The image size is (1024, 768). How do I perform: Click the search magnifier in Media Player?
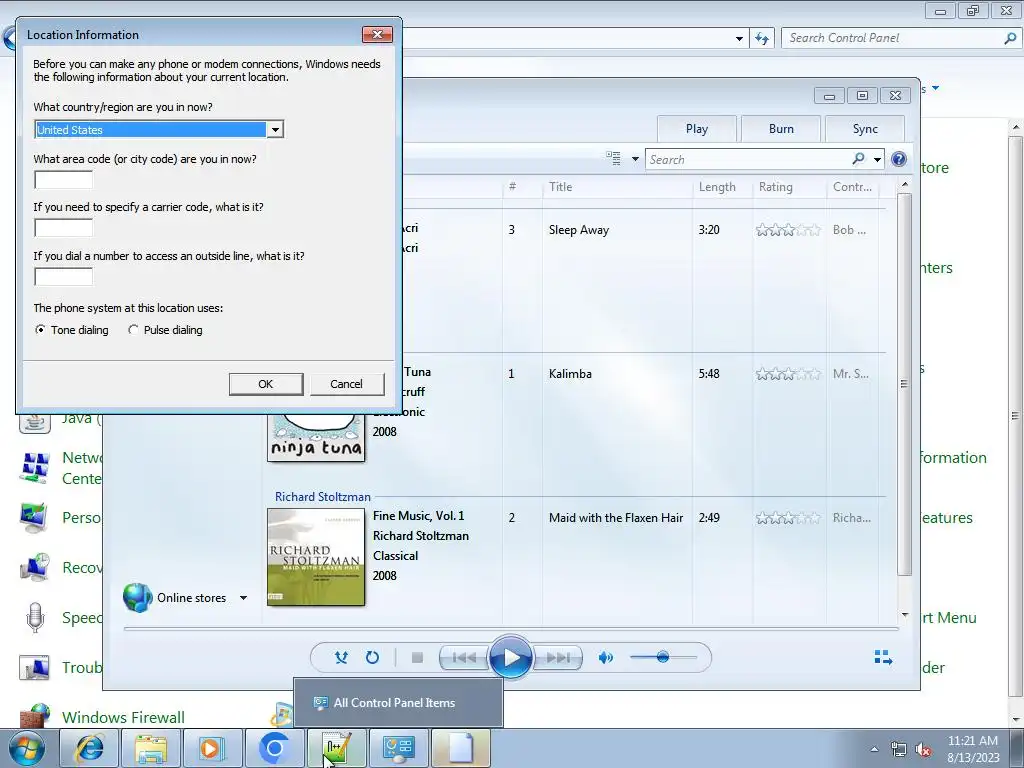pyautogui.click(x=859, y=159)
